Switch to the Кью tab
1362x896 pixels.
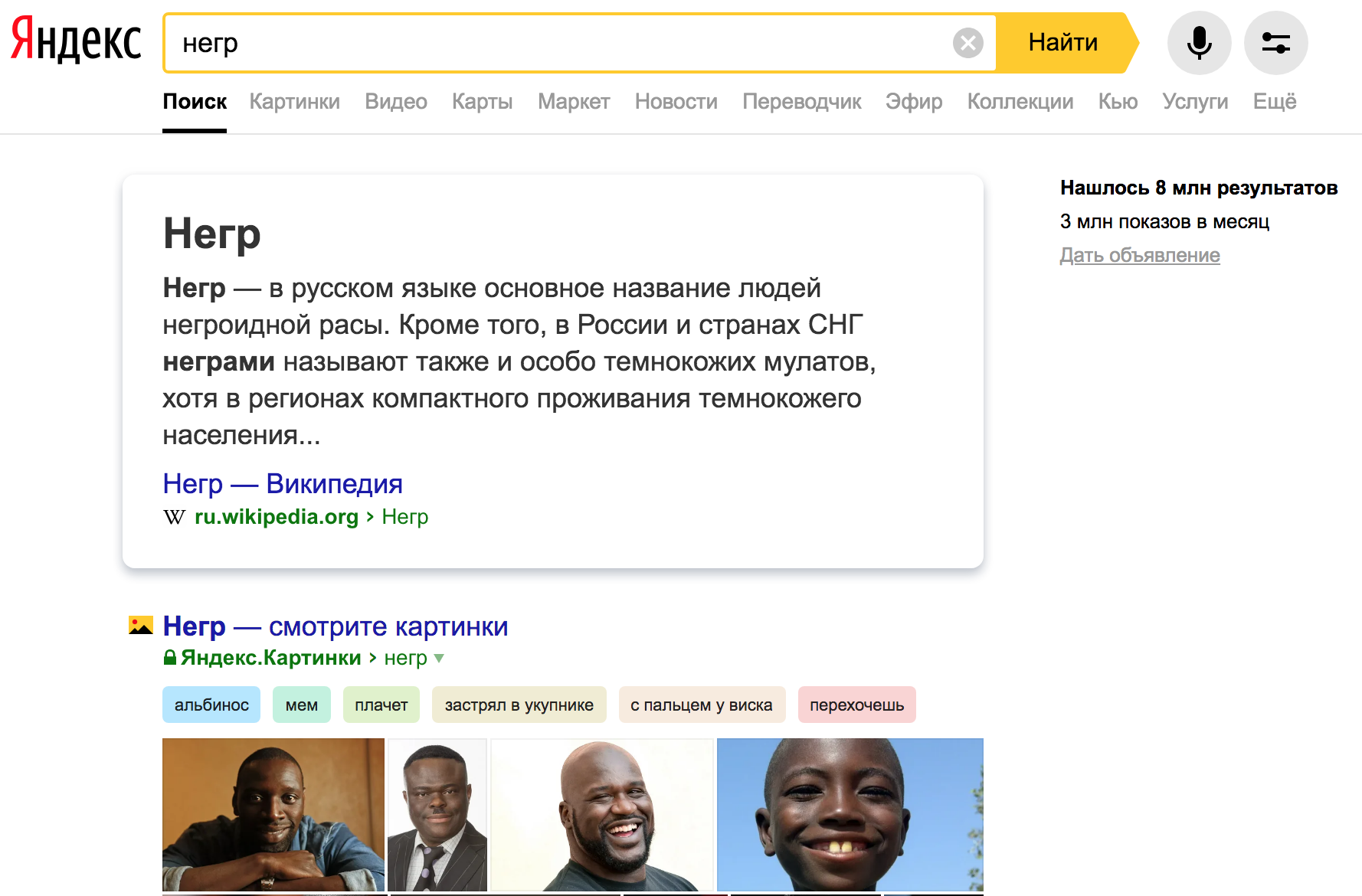click(x=1118, y=102)
